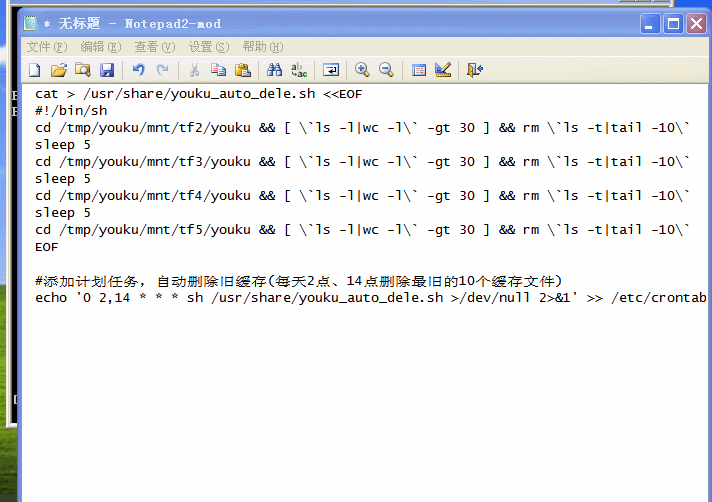Open the 查看 (View) menu

pyautogui.click(x=155, y=47)
